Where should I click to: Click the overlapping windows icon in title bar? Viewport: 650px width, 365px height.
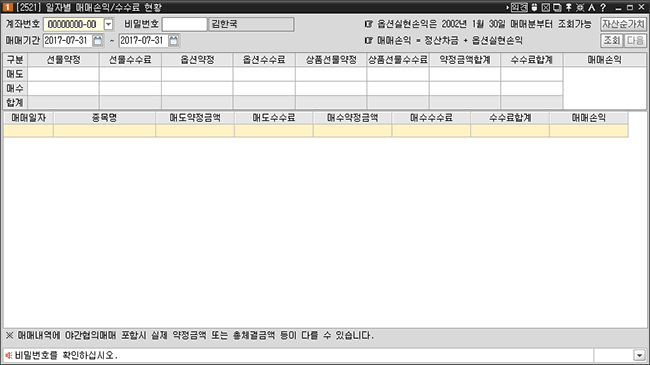(558, 7)
